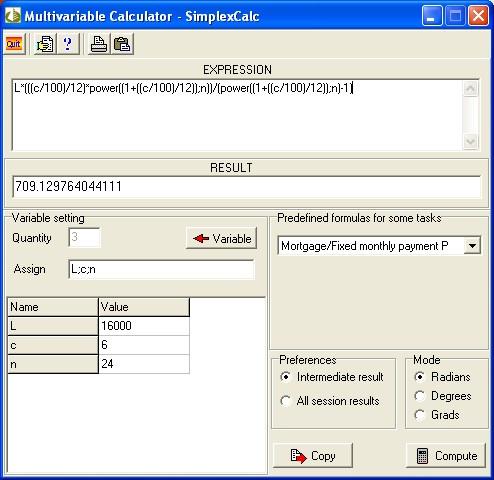Click expression scrollbar up arrow
The image size is (494, 480).
point(471,89)
